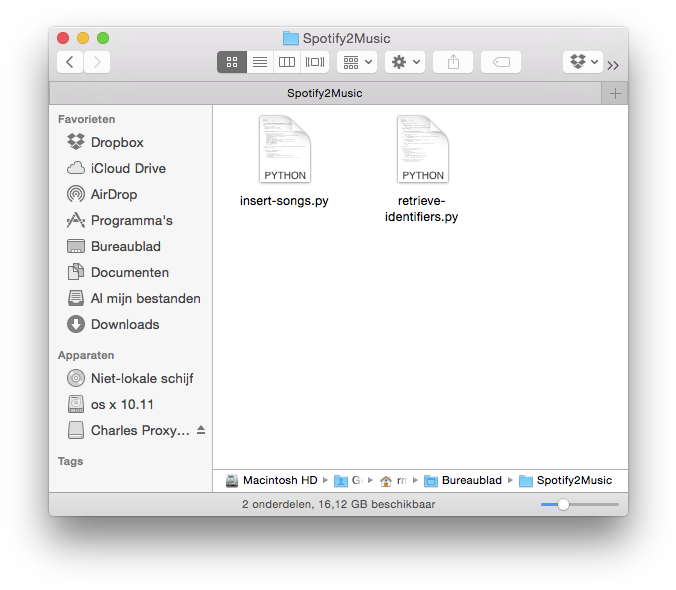Minimize the window with yellow button

[x=83, y=38]
